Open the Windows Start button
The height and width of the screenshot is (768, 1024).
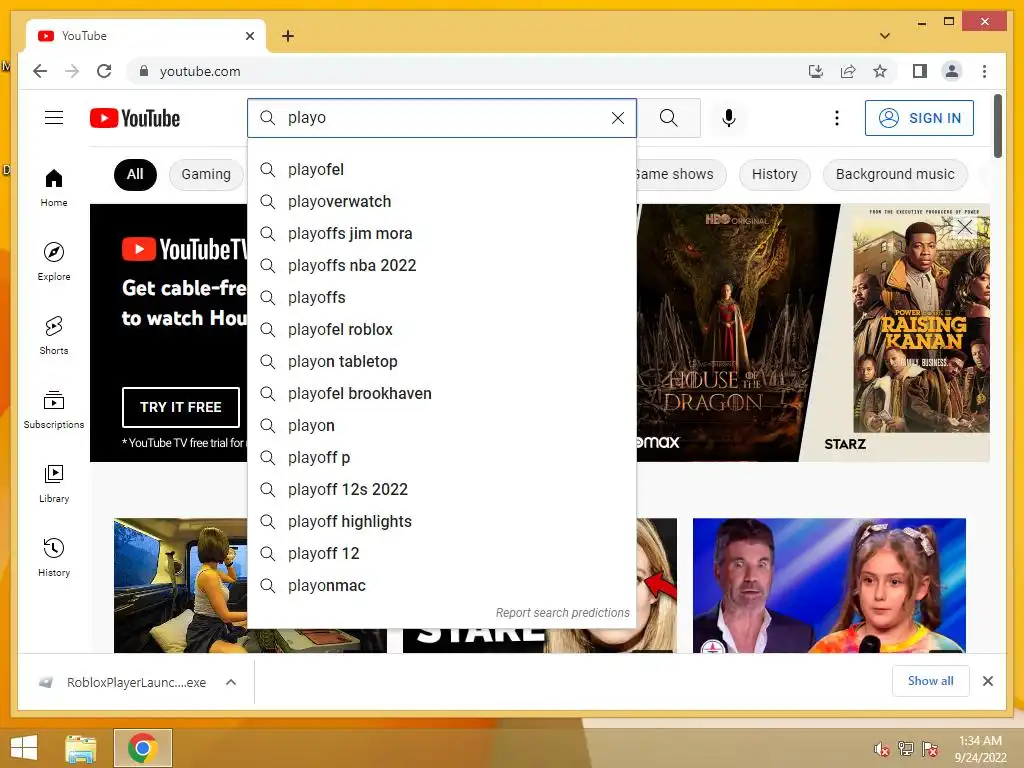pos(24,748)
